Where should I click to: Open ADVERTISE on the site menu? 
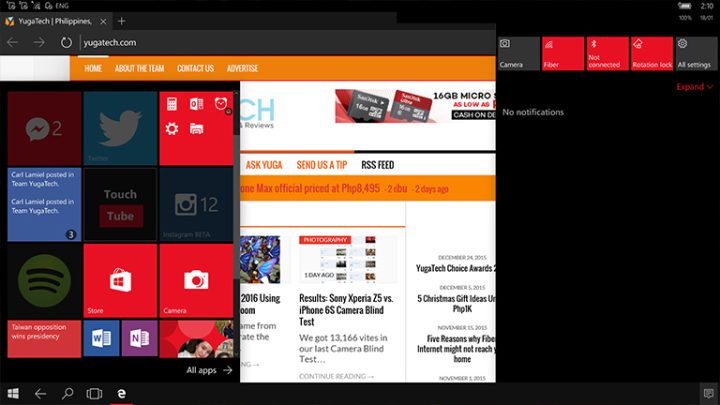(242, 68)
